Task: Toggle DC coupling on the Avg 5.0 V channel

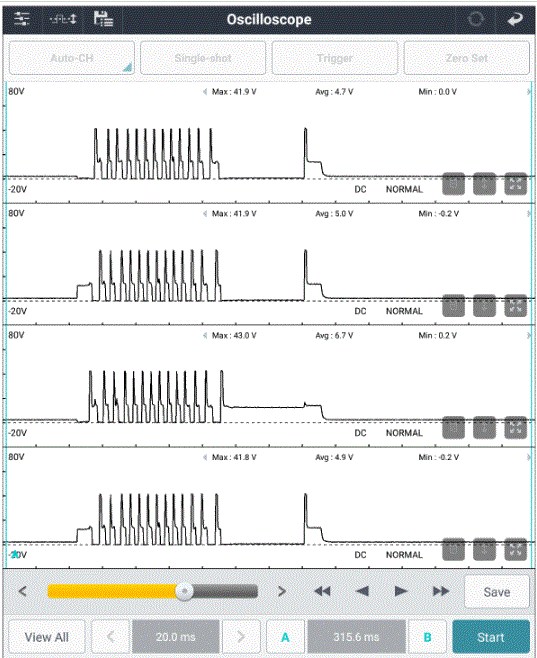Action: coord(360,311)
